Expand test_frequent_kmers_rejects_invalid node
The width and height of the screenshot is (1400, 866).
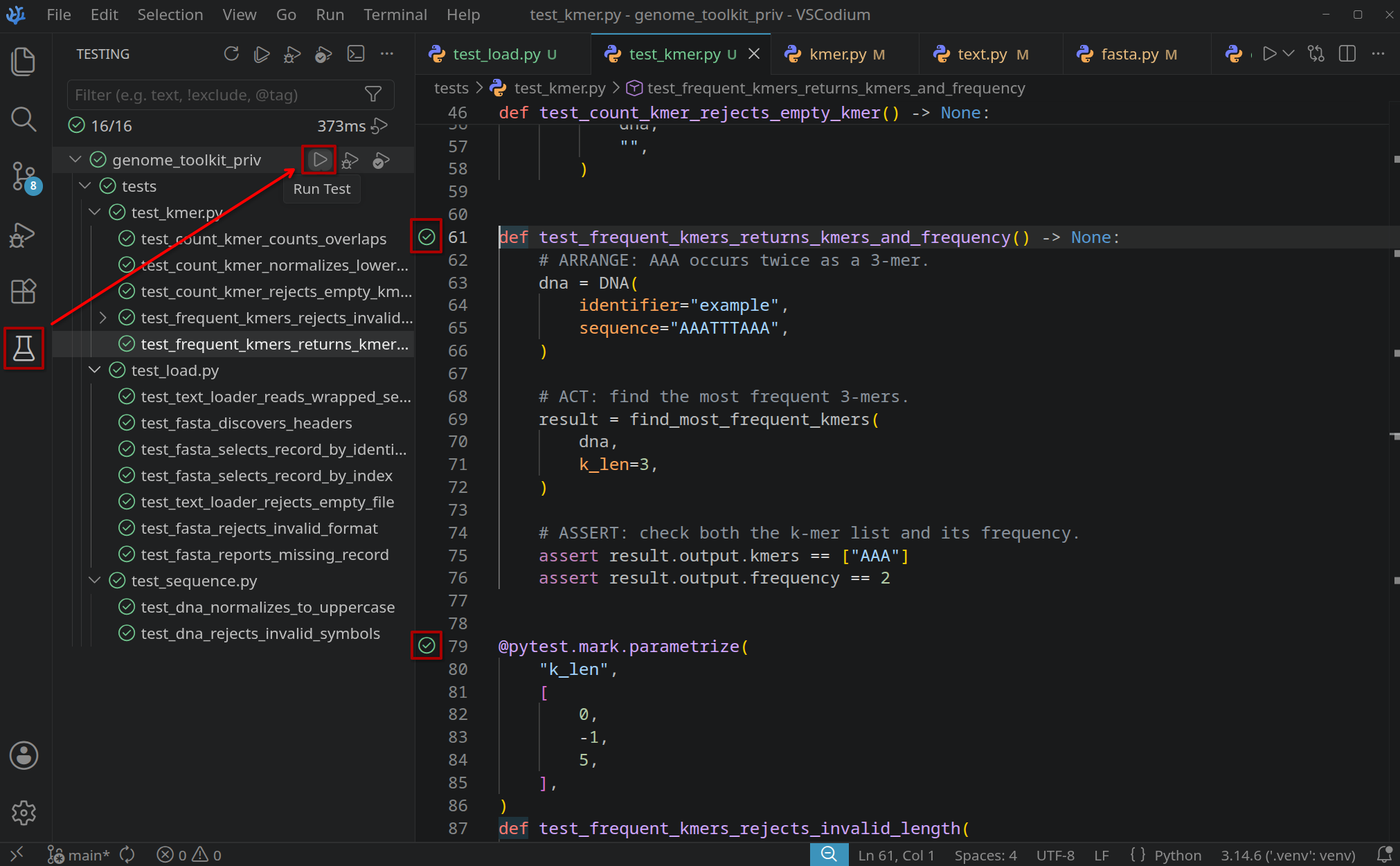(103, 318)
